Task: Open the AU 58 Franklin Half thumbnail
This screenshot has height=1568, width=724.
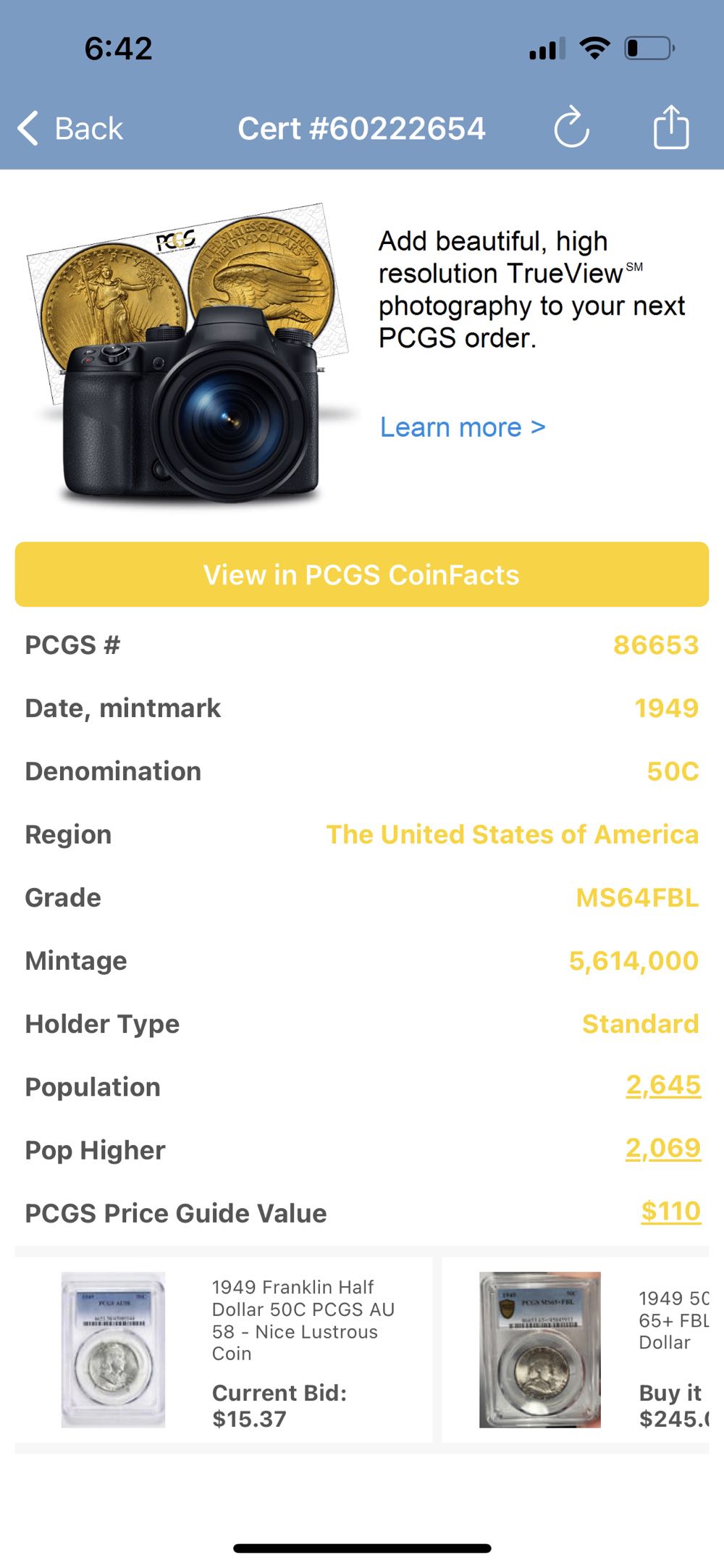Action: tap(113, 1350)
